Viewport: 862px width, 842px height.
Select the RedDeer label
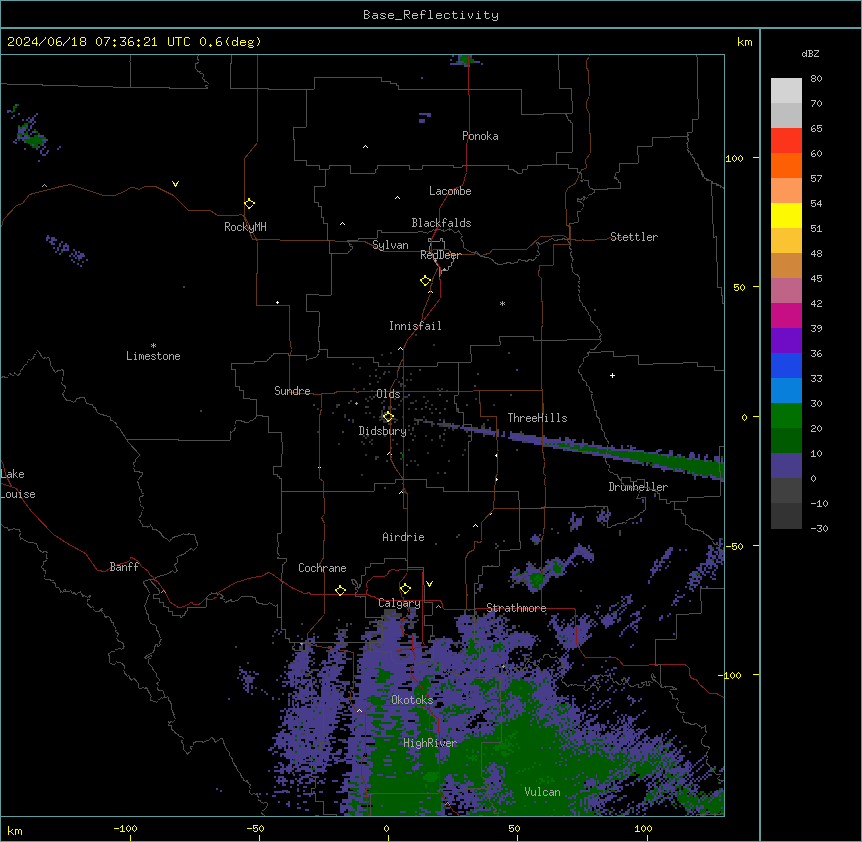440,255
